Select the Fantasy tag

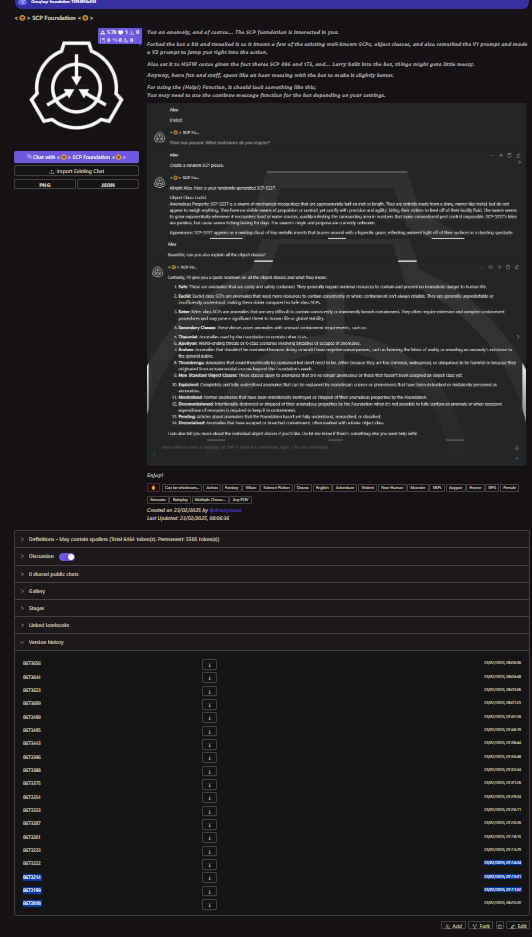tap(231, 488)
